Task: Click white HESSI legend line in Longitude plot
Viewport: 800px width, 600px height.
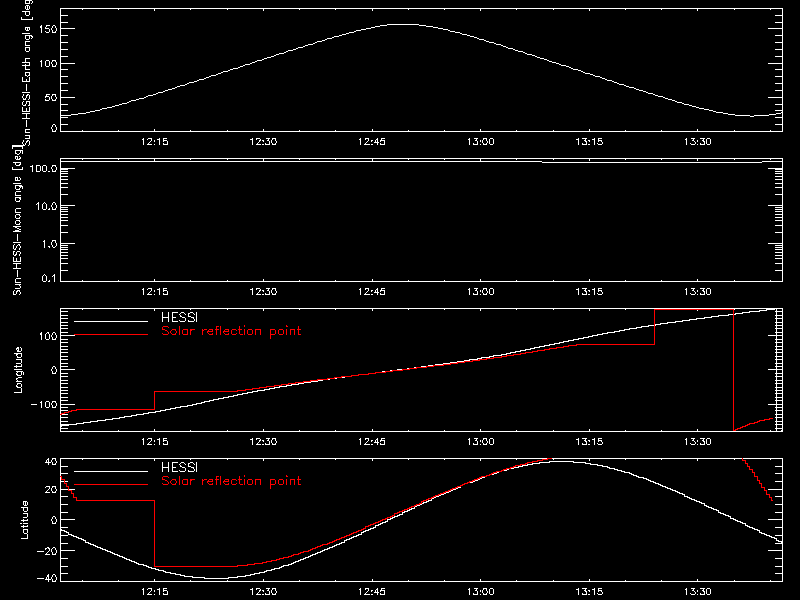Action: 111,321
